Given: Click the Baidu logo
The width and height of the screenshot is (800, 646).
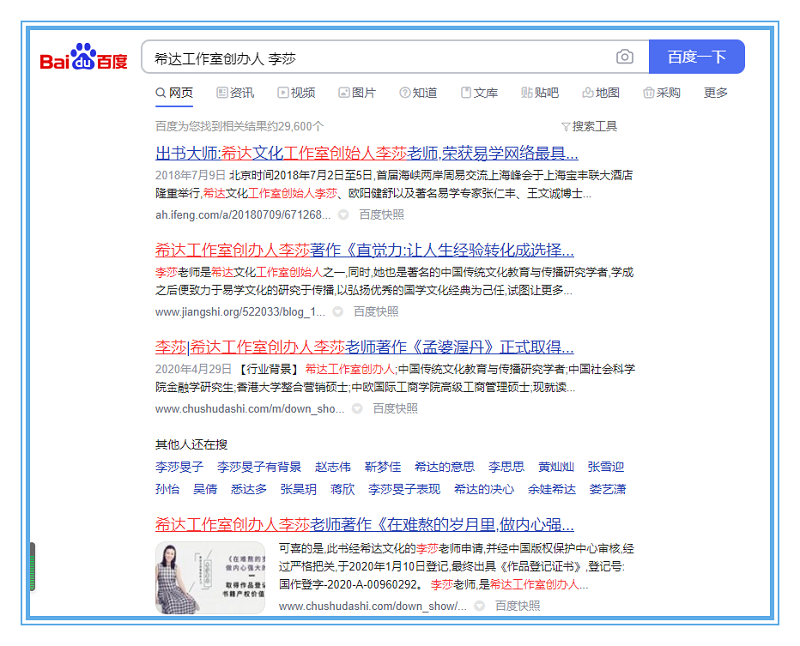Looking at the screenshot, I should click(84, 59).
